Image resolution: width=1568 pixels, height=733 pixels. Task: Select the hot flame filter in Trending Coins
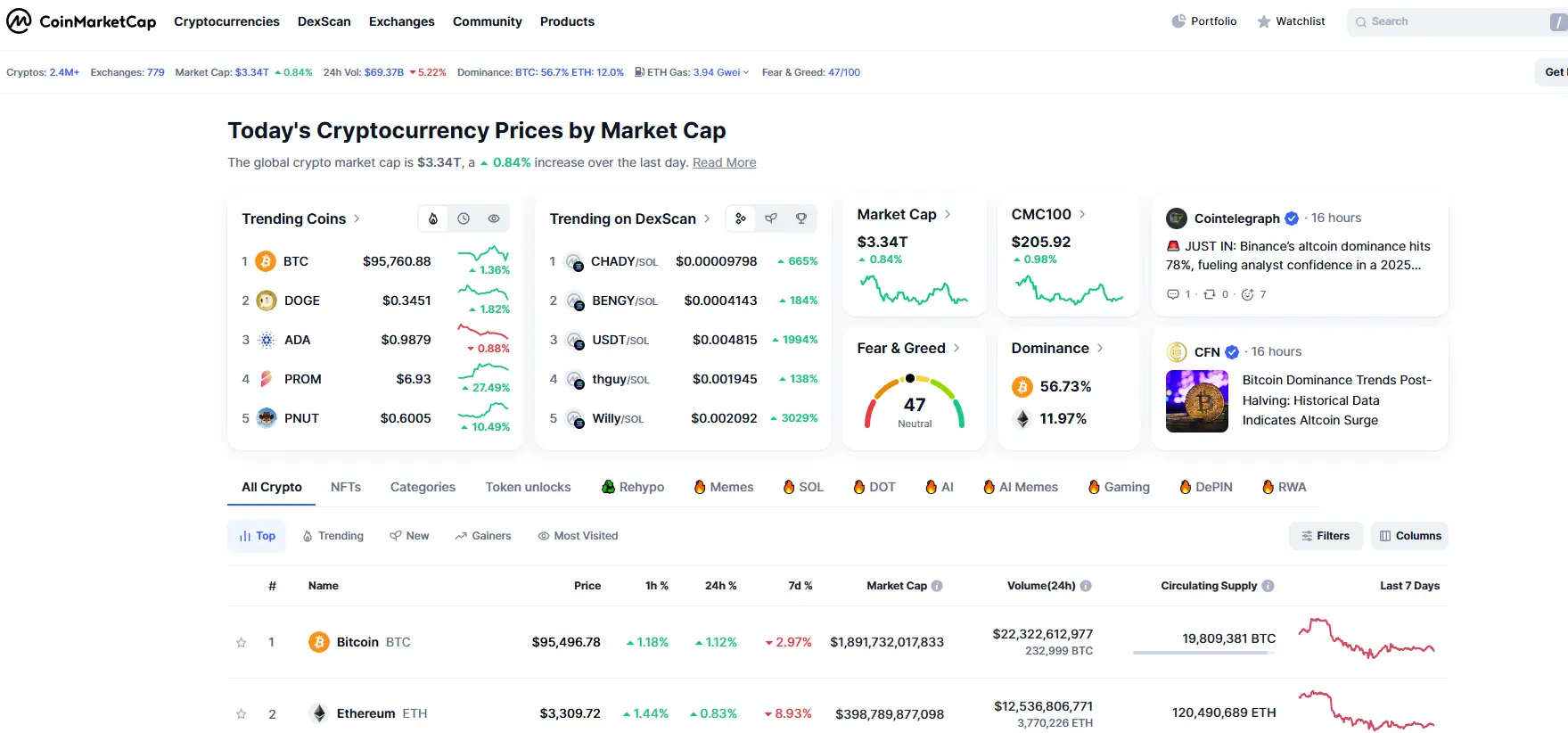coord(433,218)
